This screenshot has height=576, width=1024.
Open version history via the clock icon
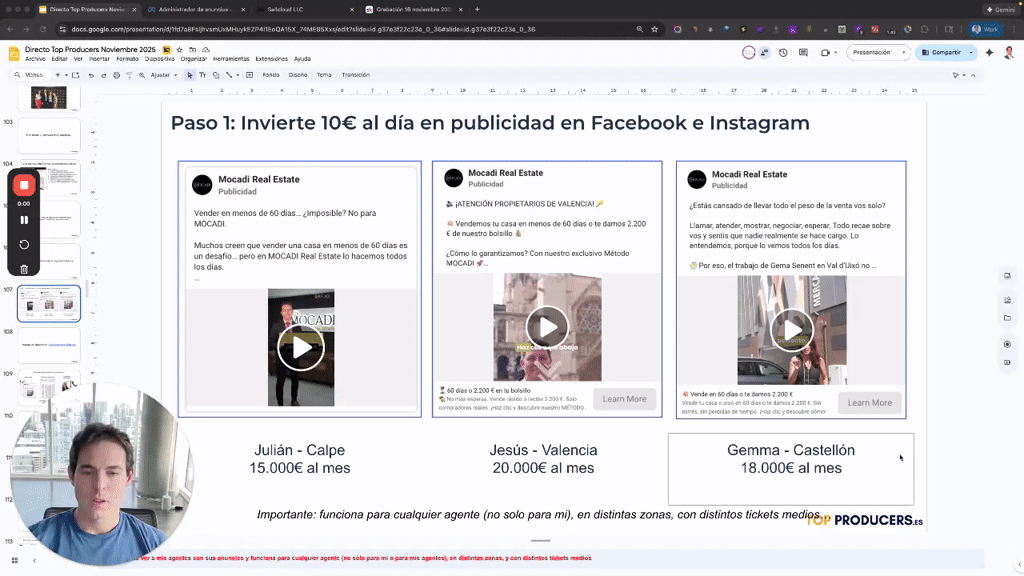[783, 53]
